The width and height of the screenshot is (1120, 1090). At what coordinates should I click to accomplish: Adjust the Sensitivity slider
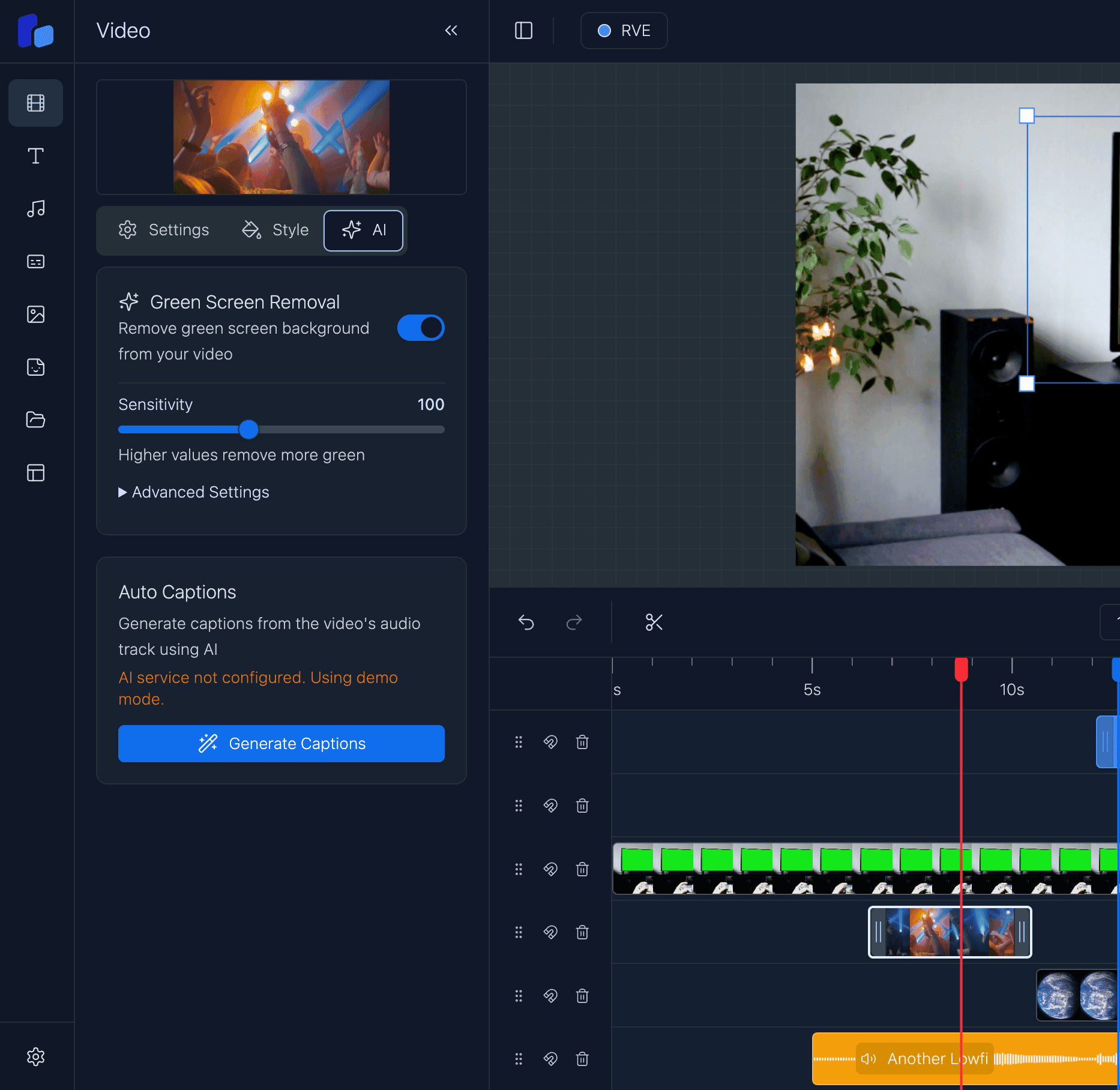[248, 429]
